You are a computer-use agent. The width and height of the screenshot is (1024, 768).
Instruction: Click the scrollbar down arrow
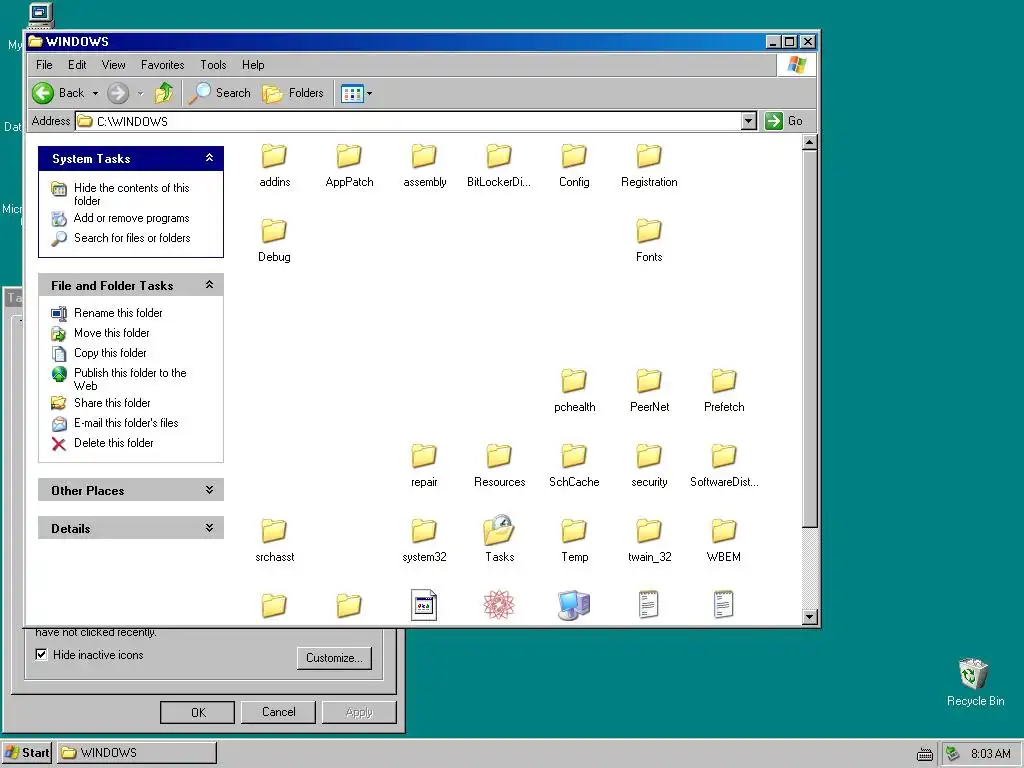pos(809,616)
